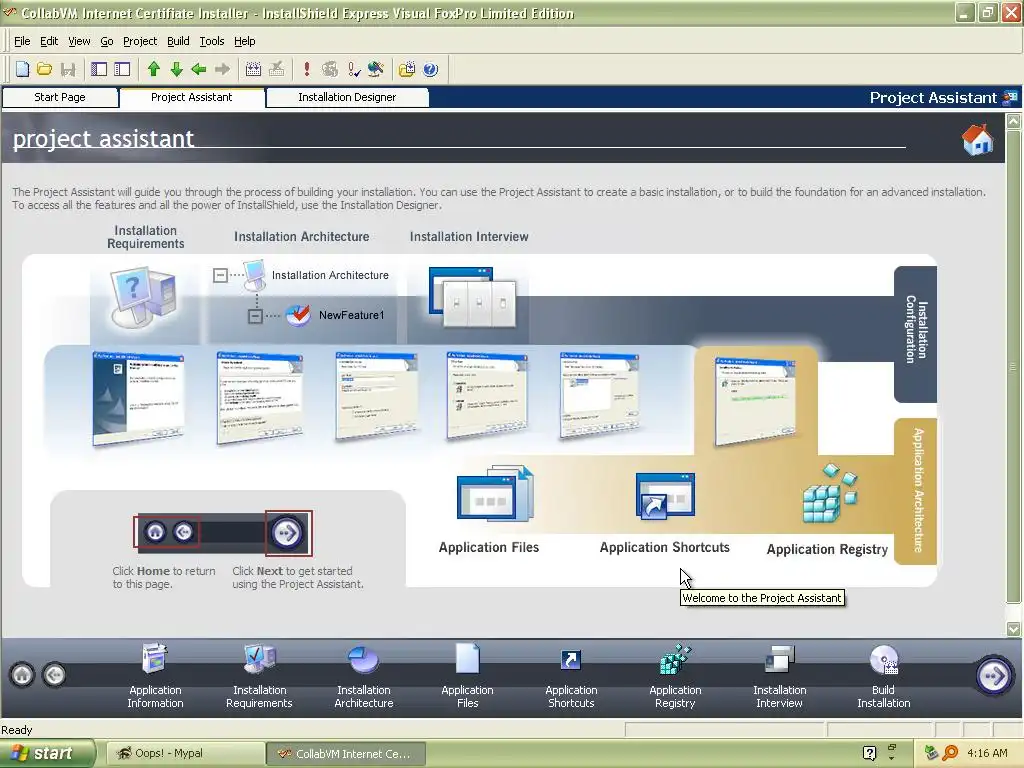The width and height of the screenshot is (1024, 768).
Task: Open the Project menu
Action: pyautogui.click(x=140, y=41)
